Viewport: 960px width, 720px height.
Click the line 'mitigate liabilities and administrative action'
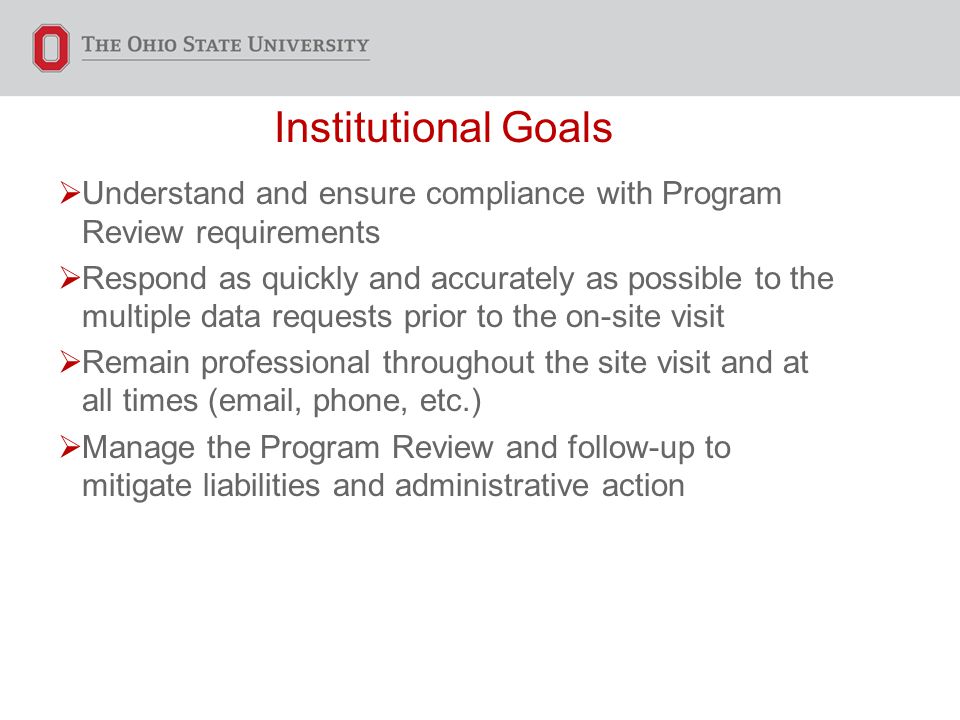tap(383, 486)
